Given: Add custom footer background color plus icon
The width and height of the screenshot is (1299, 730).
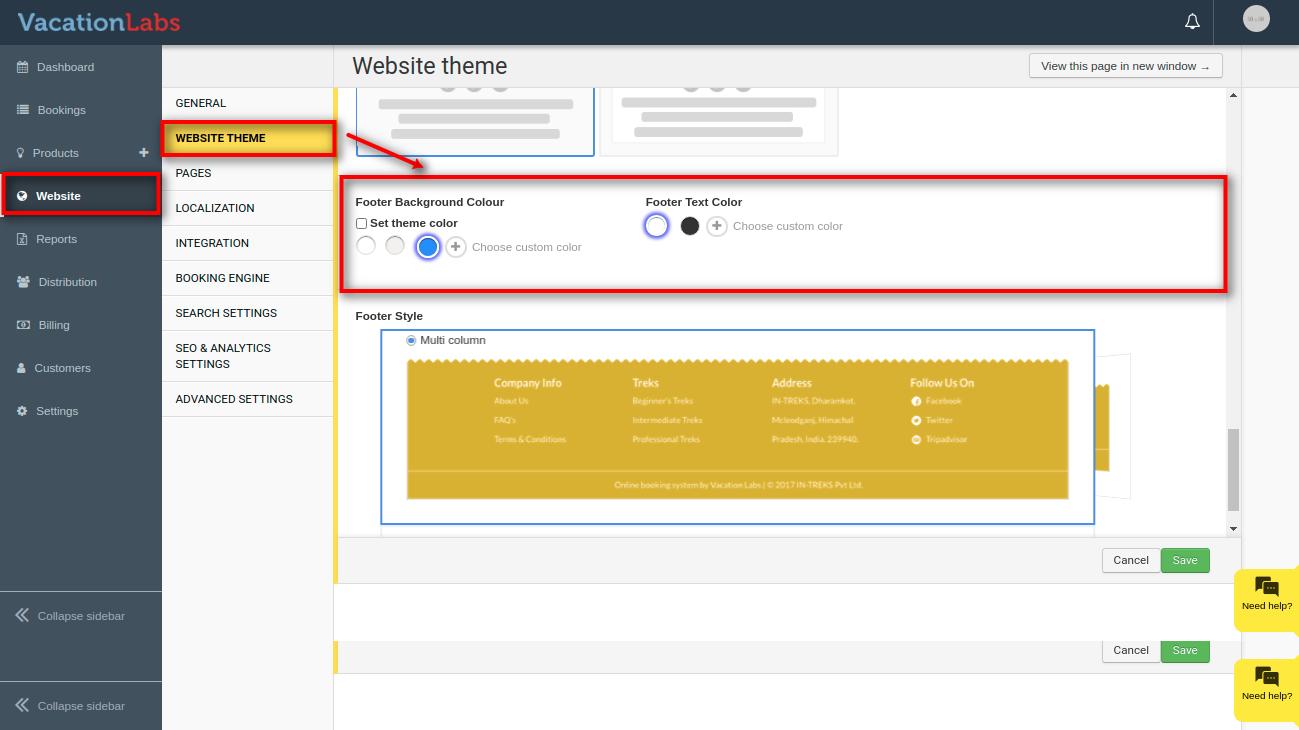Looking at the screenshot, I should (455, 247).
